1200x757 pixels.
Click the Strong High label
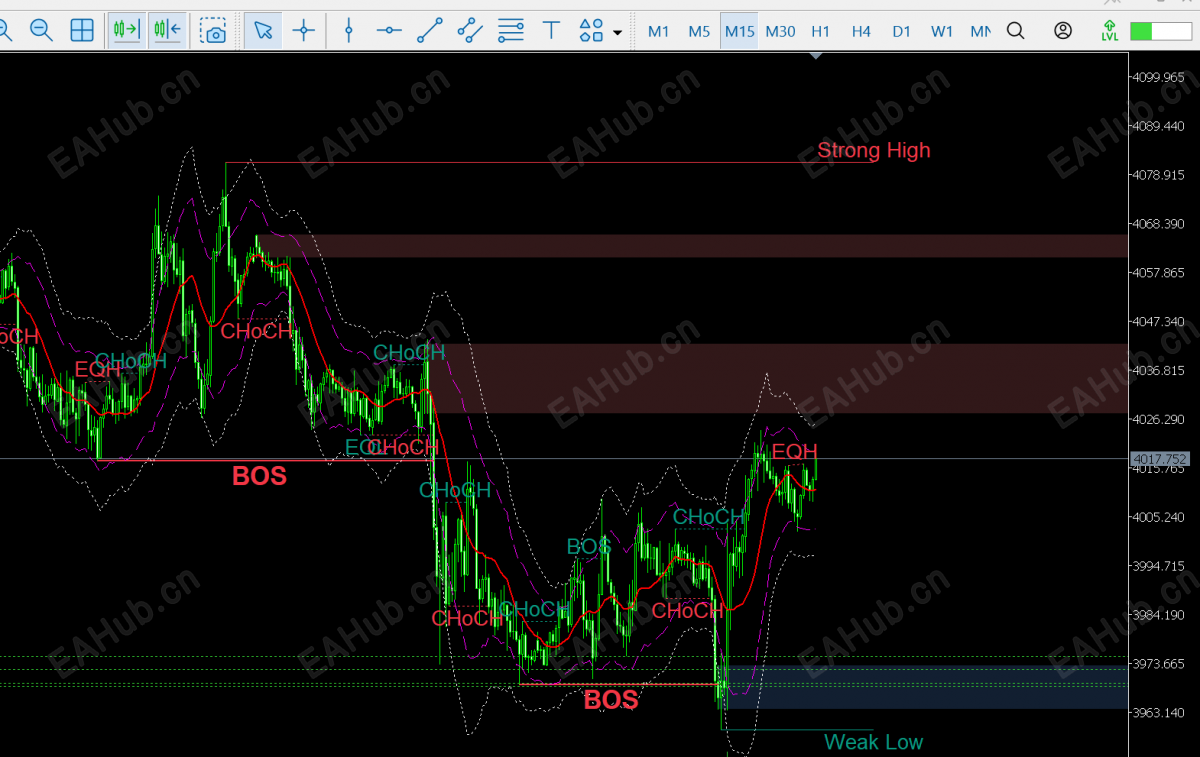coord(874,150)
